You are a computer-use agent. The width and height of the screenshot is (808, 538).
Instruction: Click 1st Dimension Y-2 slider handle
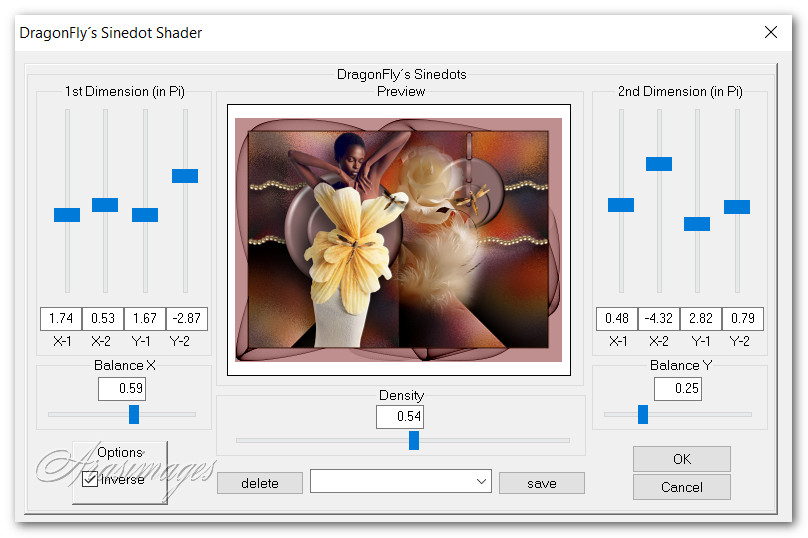tap(185, 176)
